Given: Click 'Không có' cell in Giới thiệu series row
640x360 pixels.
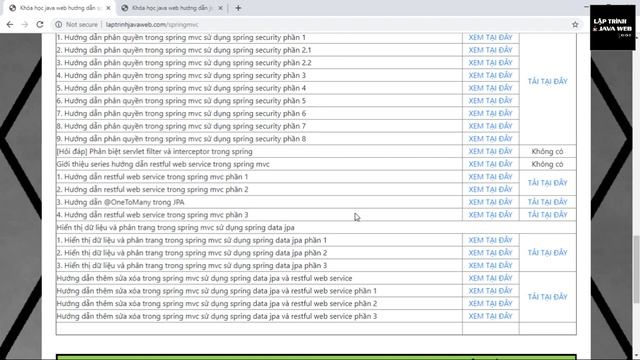Looking at the screenshot, I should tap(547, 164).
